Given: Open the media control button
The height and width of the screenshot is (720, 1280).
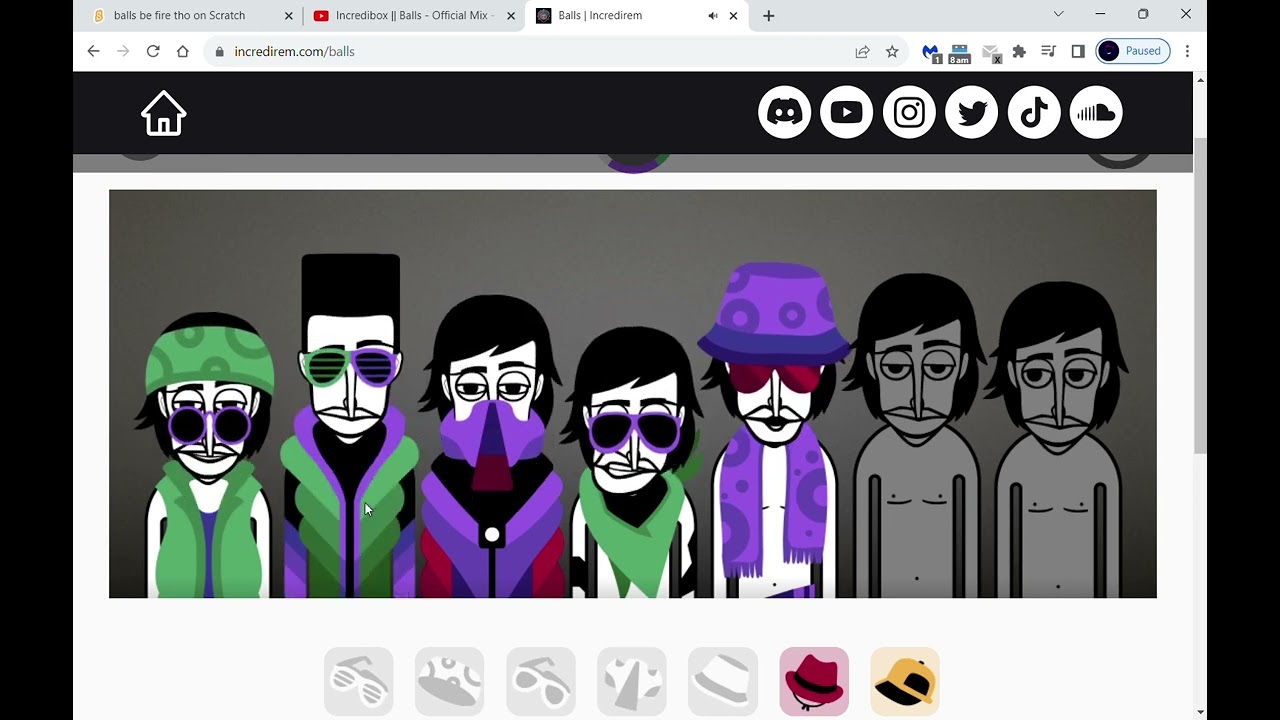Looking at the screenshot, I should [x=1048, y=51].
